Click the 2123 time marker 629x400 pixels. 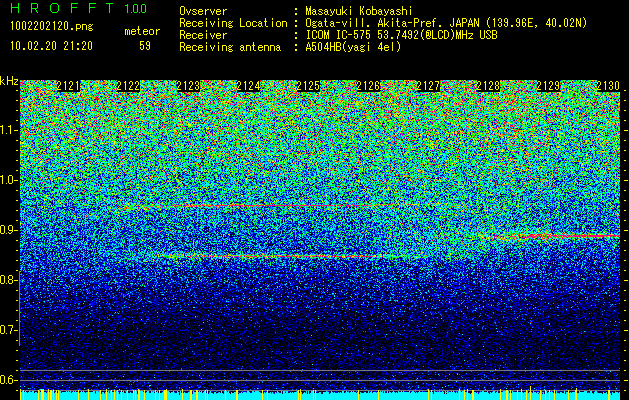pos(188,86)
